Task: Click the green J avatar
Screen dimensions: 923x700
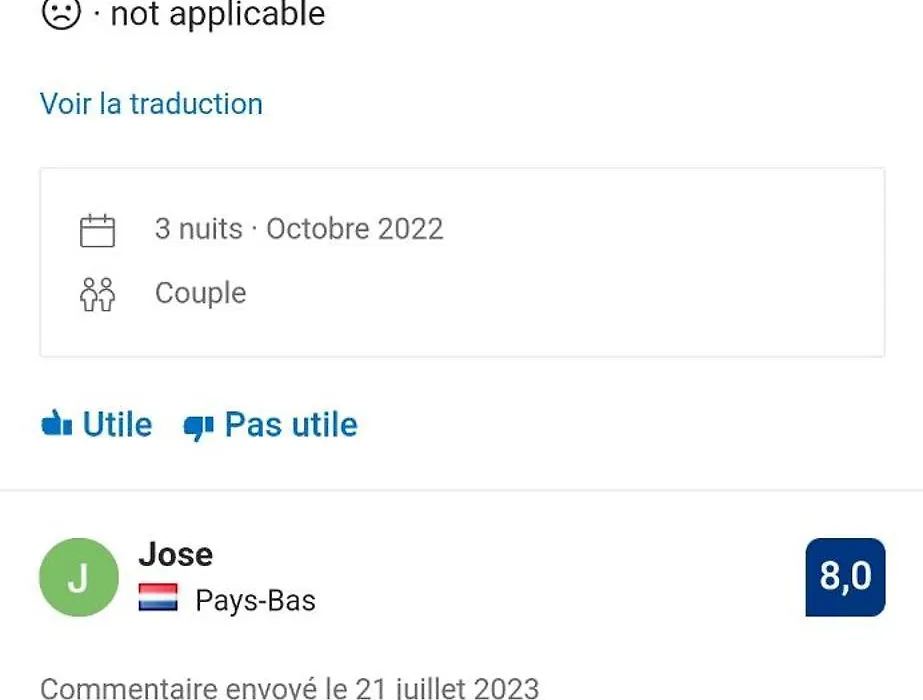Action: click(x=79, y=577)
